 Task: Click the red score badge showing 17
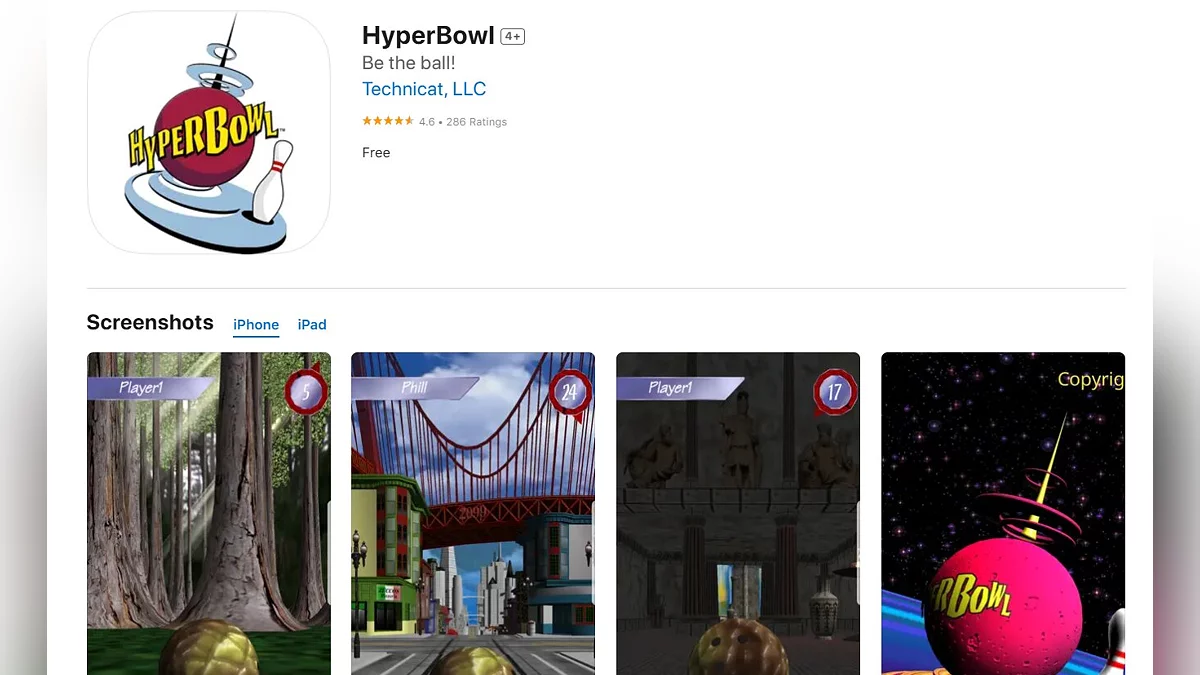(834, 391)
